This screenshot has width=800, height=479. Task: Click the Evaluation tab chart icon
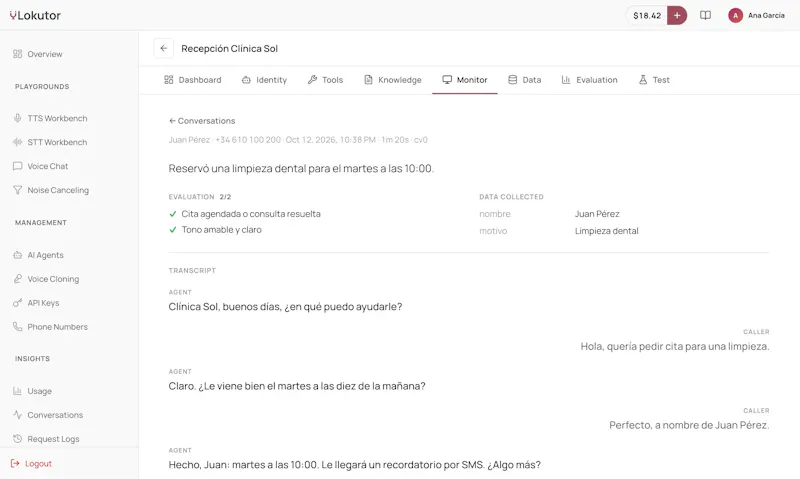[x=566, y=80]
